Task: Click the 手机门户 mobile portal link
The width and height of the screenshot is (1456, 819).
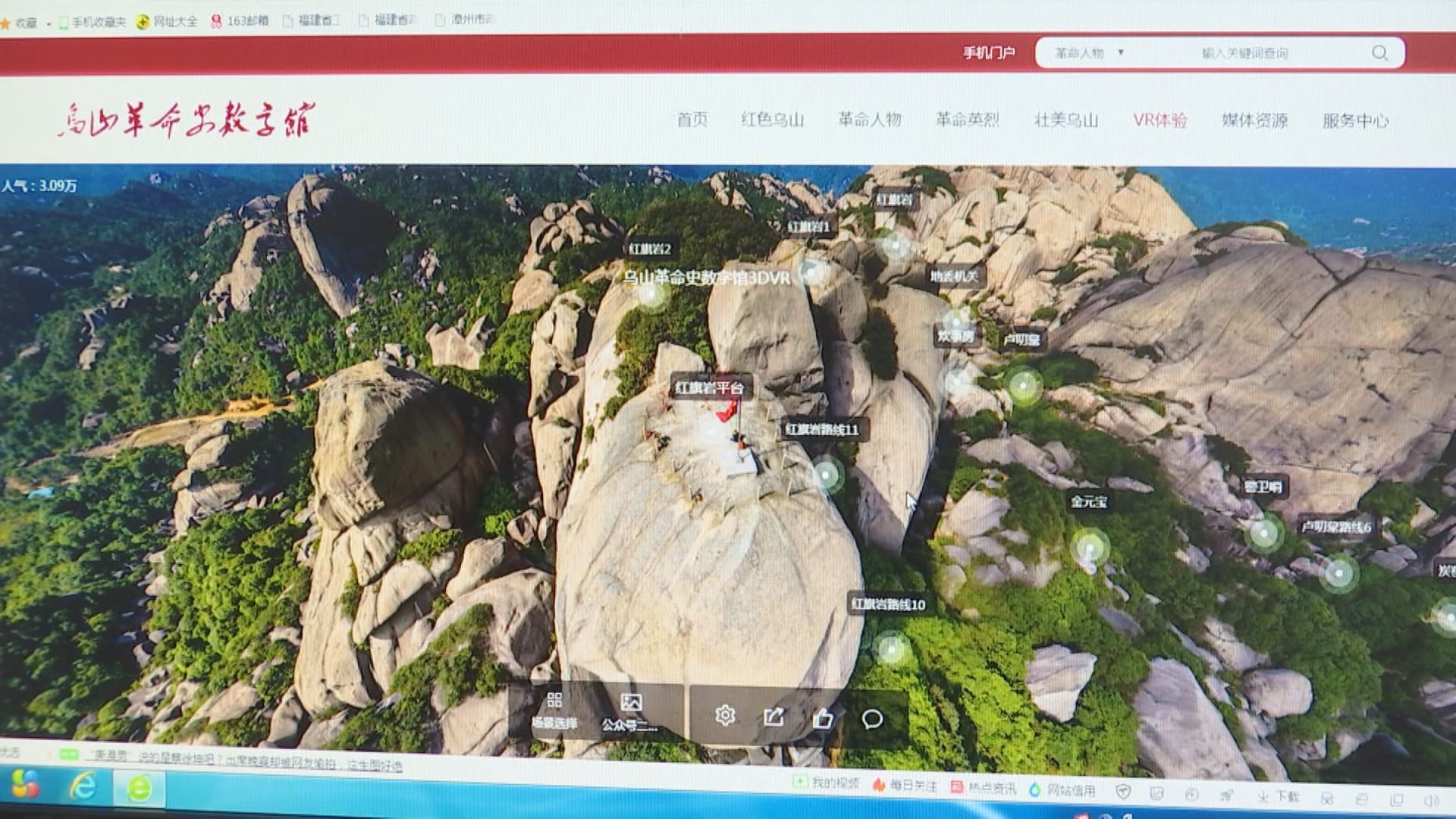Action: click(x=988, y=52)
